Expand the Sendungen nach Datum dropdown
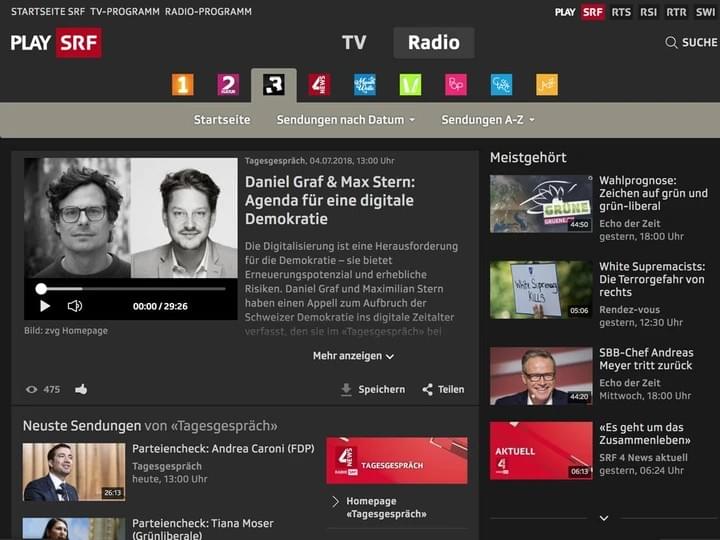 pyautogui.click(x=346, y=120)
